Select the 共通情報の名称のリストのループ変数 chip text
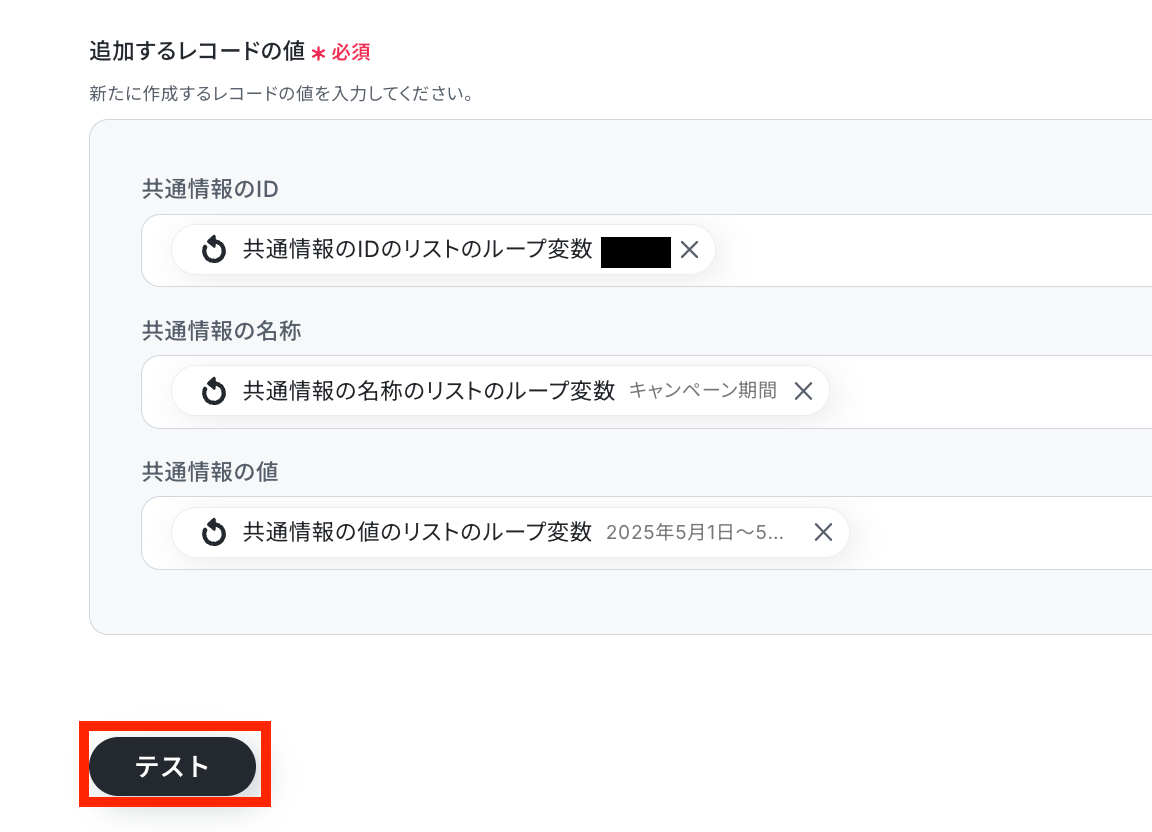This screenshot has height=832, width=1152. pyautogui.click(x=429, y=391)
